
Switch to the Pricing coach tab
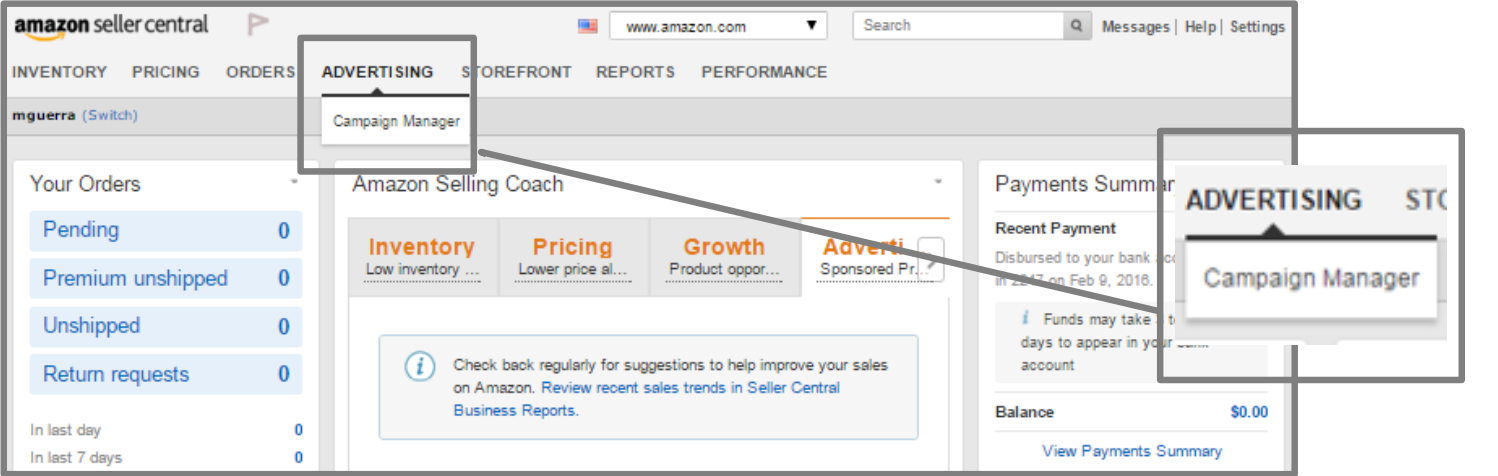coord(573,256)
